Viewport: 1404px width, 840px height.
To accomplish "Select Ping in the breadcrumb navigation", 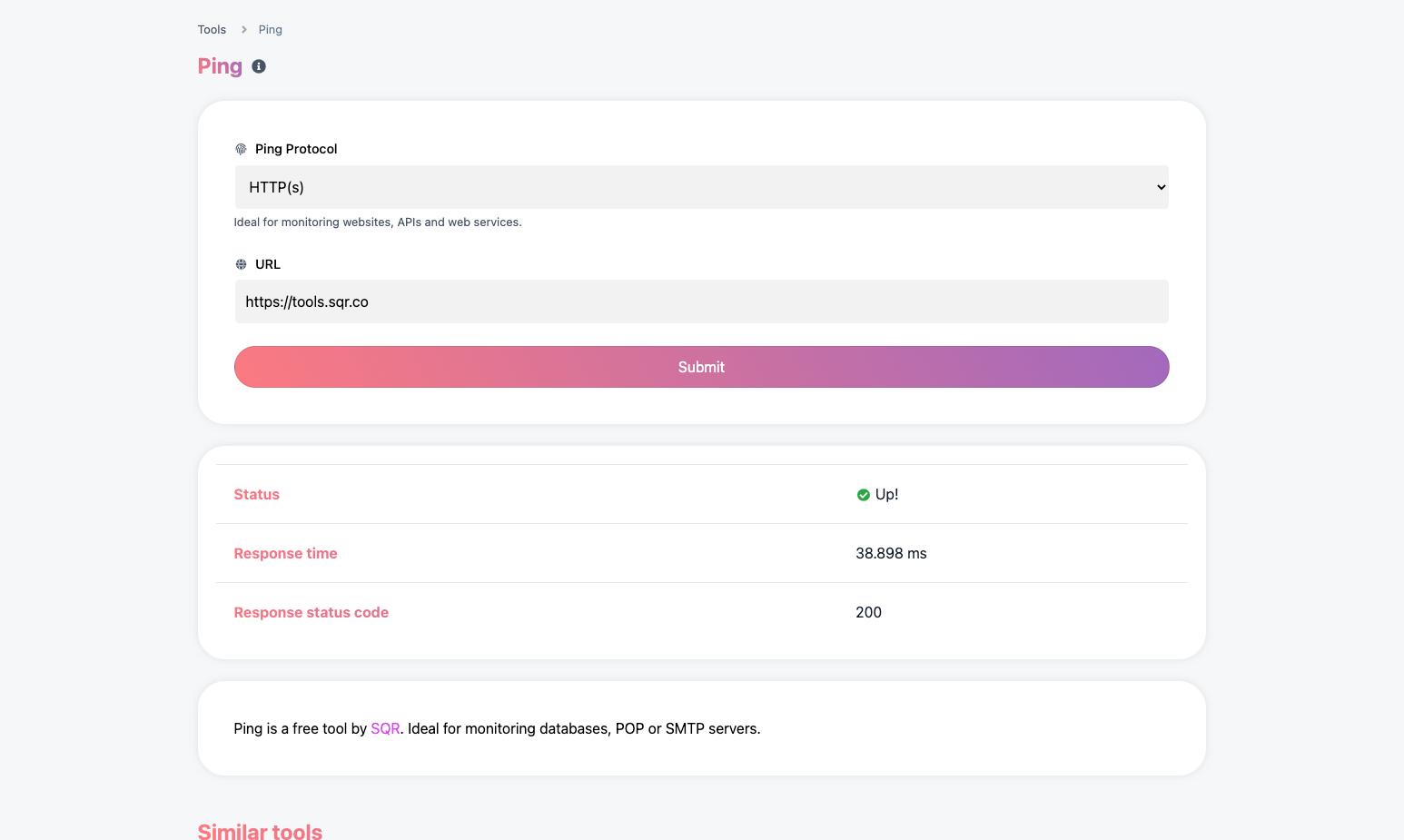I will (x=270, y=29).
